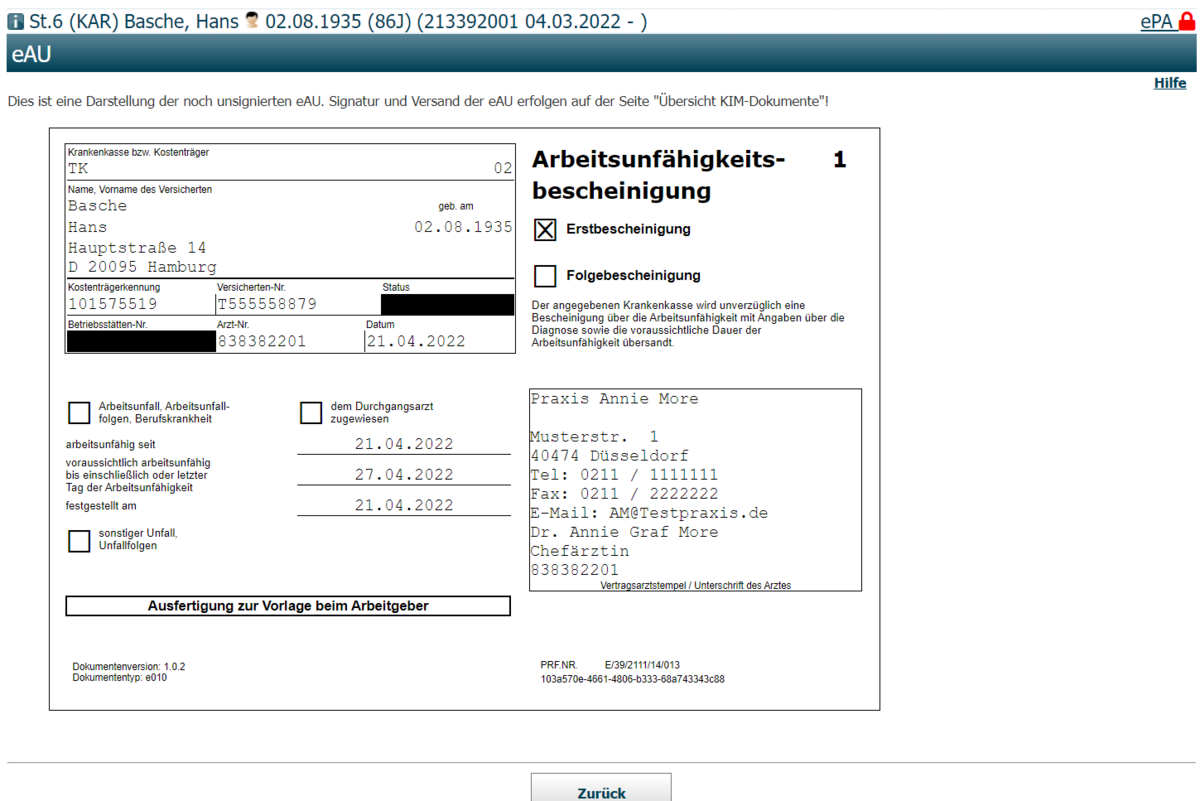The image size is (1200, 801).
Task: Uncheck the Erstbescheinigung checkbox
Action: tap(545, 230)
